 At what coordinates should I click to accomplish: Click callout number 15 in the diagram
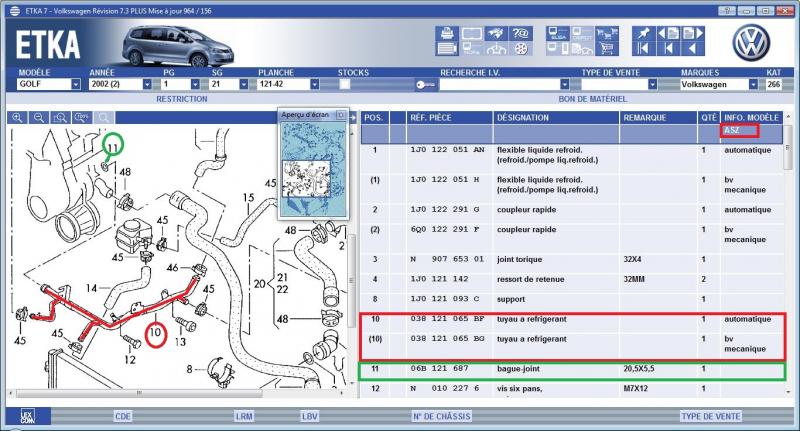coord(248,197)
